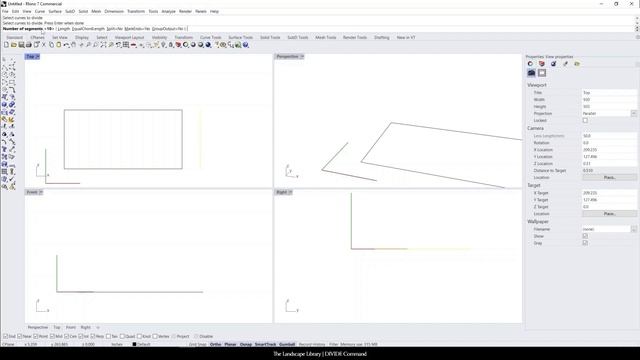Open the Panels menu
The image size is (640, 360).
(x=201, y=11)
